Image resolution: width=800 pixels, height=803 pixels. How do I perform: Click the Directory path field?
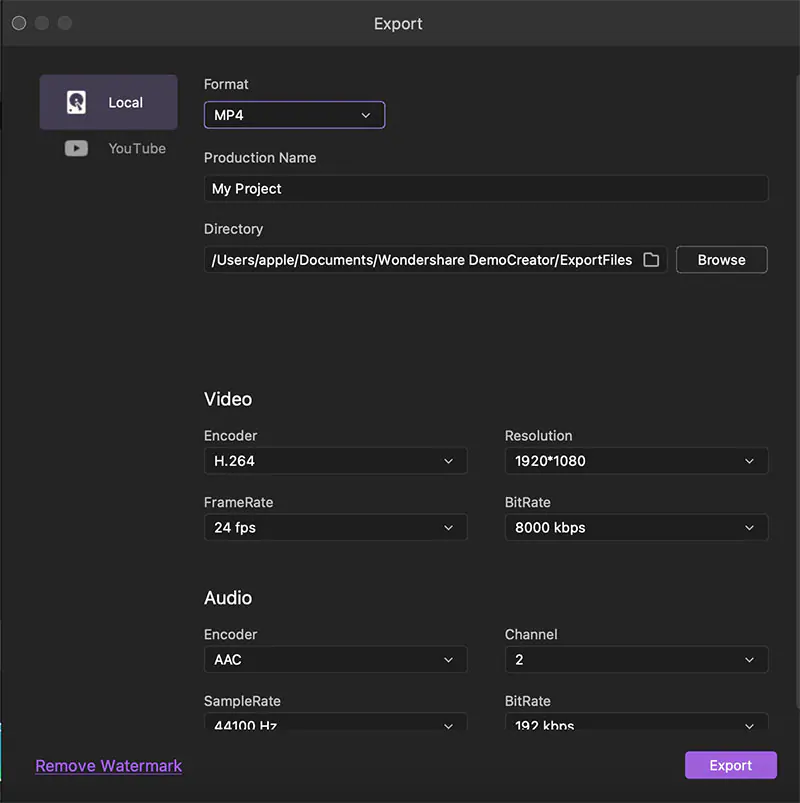pyautogui.click(x=422, y=260)
